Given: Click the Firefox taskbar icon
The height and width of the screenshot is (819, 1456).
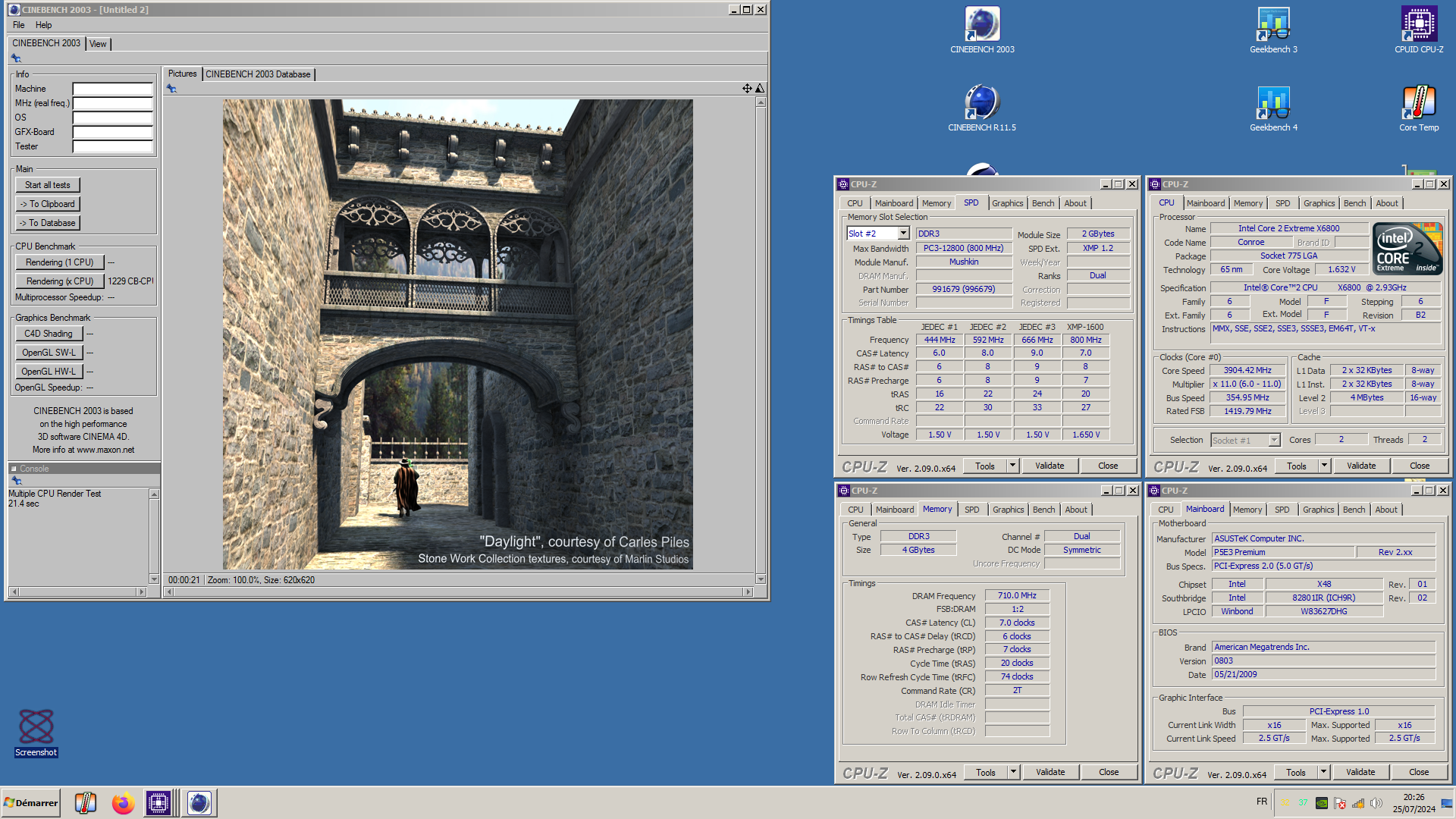Looking at the screenshot, I should click(123, 802).
